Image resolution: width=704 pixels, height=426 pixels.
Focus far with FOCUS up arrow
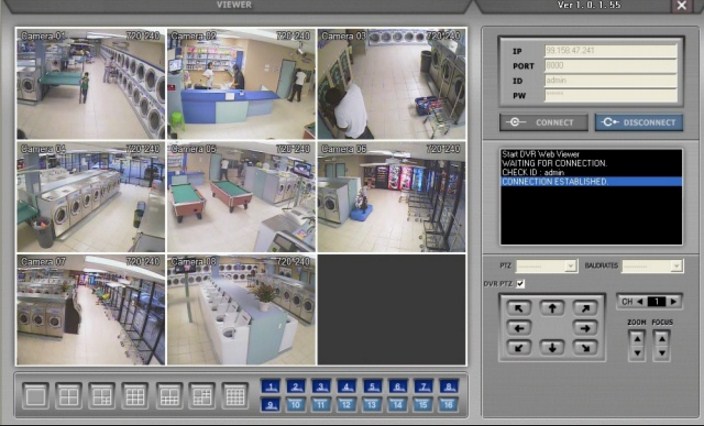pyautogui.click(x=662, y=338)
